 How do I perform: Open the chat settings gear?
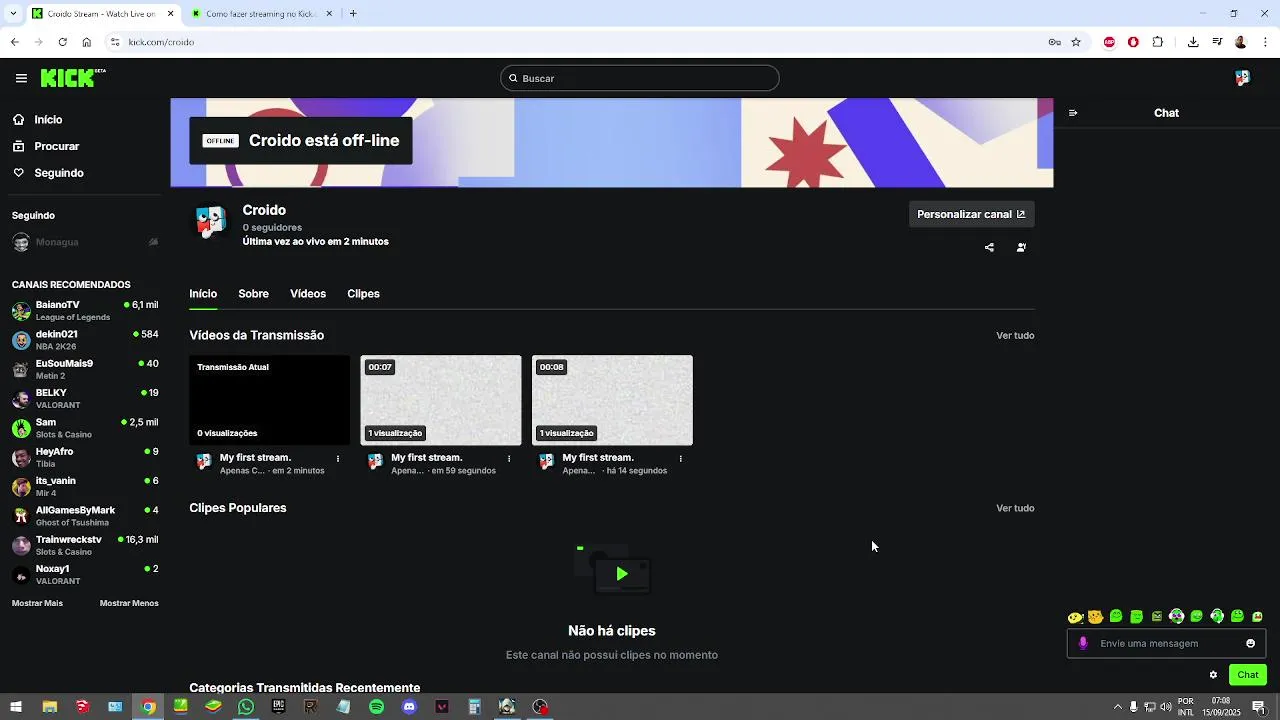pyautogui.click(x=1213, y=675)
